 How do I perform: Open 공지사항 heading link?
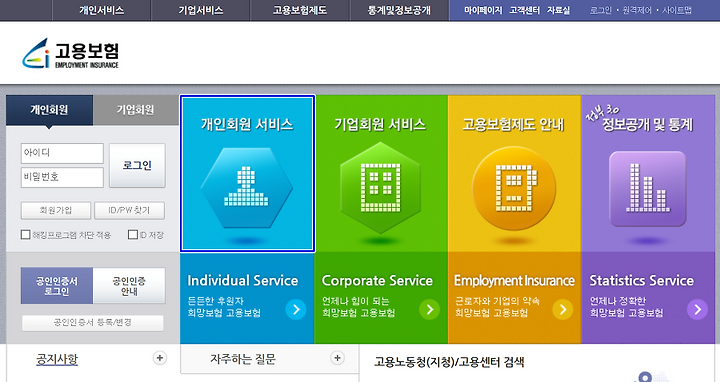[57, 359]
